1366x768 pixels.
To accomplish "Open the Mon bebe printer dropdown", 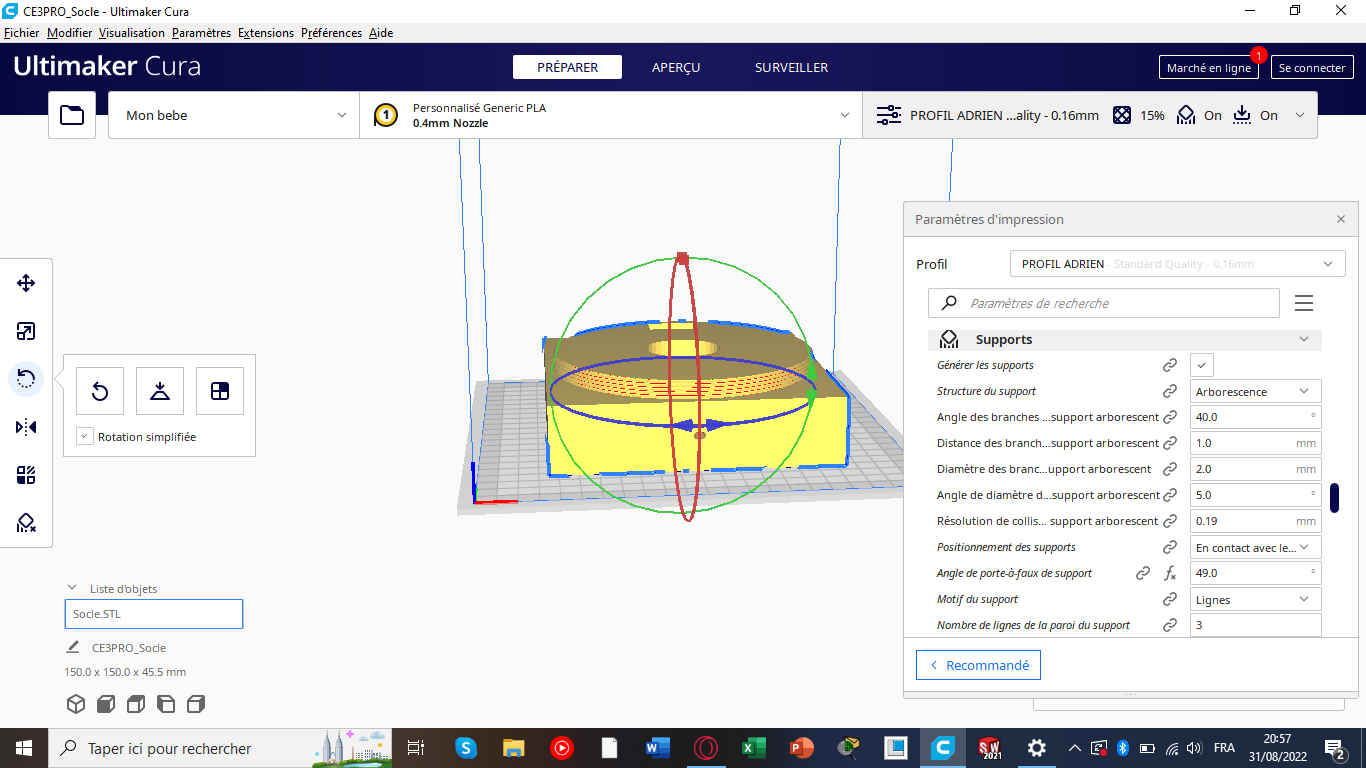I will (234, 115).
